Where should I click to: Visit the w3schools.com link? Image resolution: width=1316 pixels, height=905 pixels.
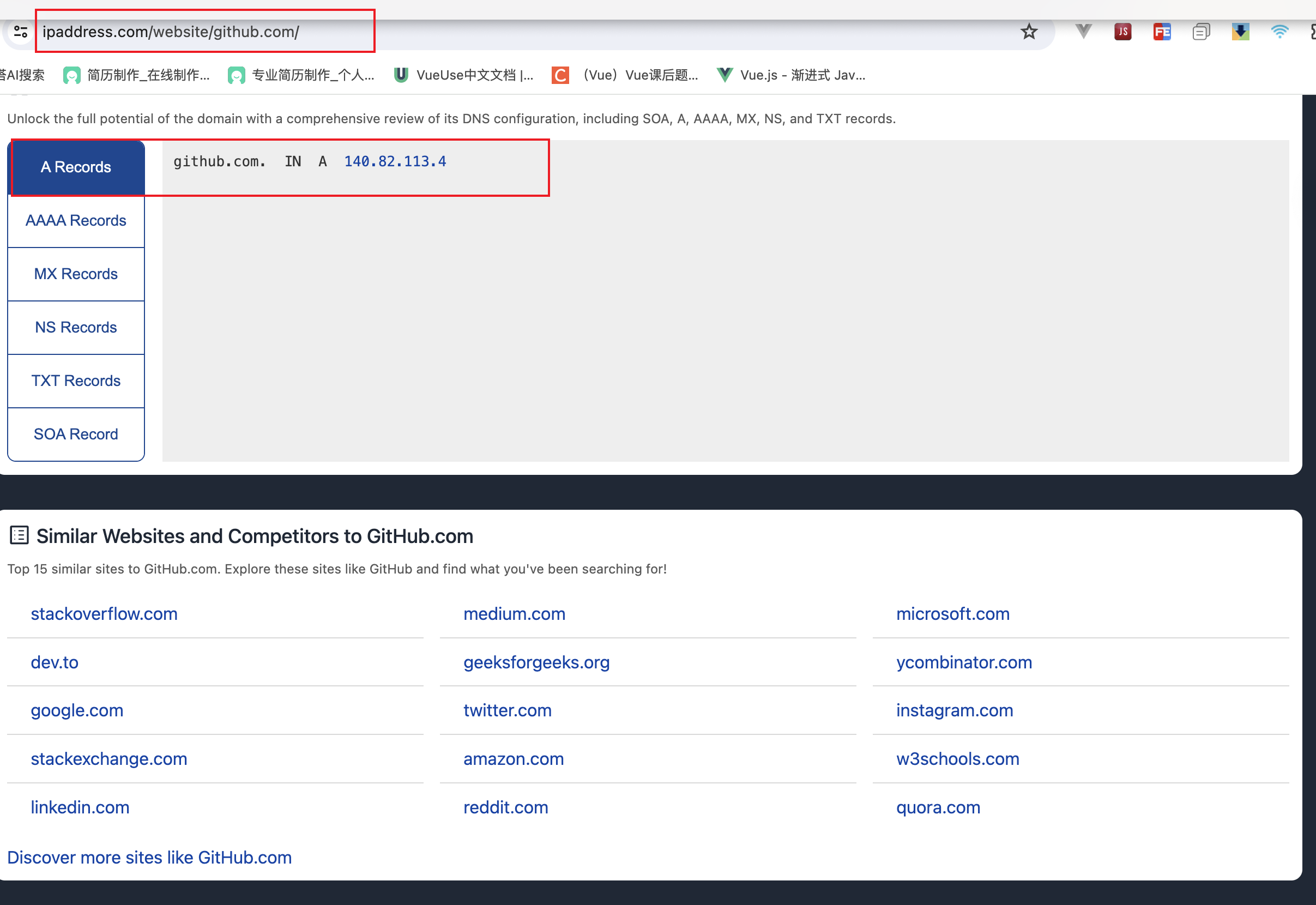pyautogui.click(x=957, y=759)
